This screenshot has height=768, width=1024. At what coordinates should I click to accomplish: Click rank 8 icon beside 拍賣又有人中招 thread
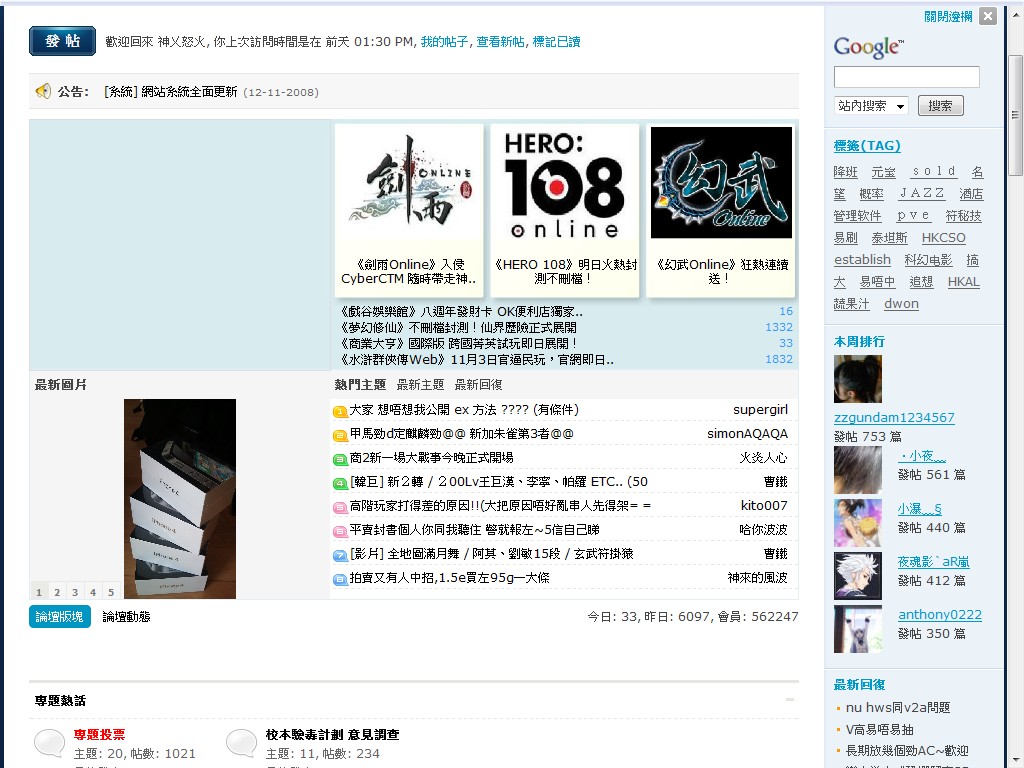coord(340,579)
